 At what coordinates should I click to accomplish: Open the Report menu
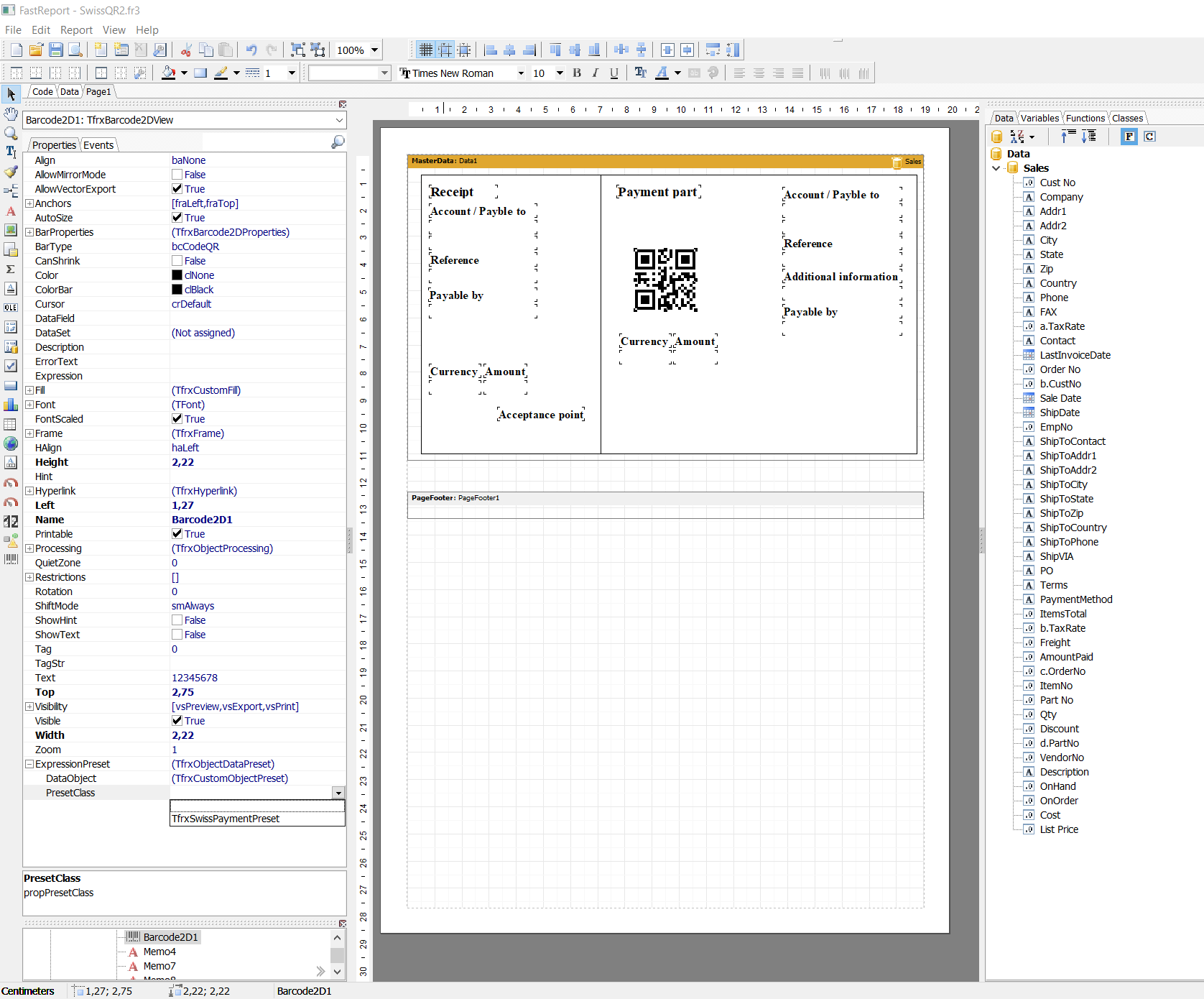tap(76, 29)
